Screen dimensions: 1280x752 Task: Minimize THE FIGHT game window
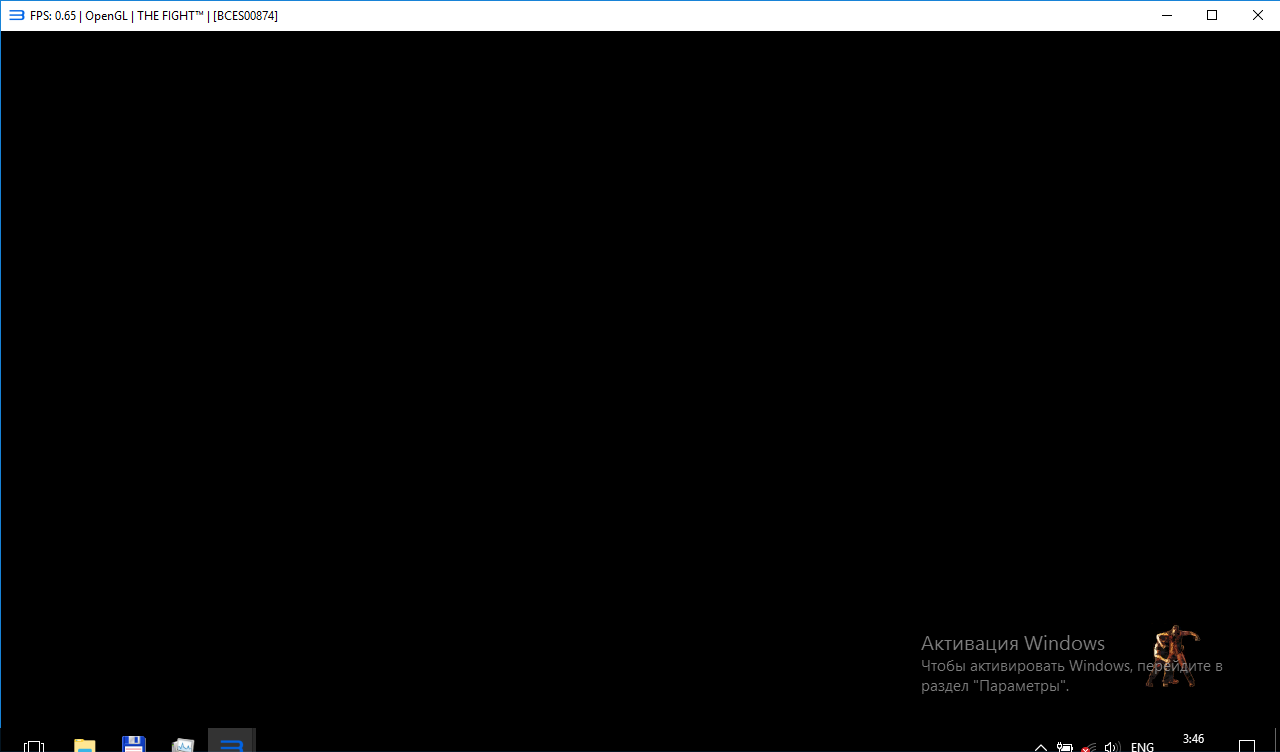pos(1166,15)
